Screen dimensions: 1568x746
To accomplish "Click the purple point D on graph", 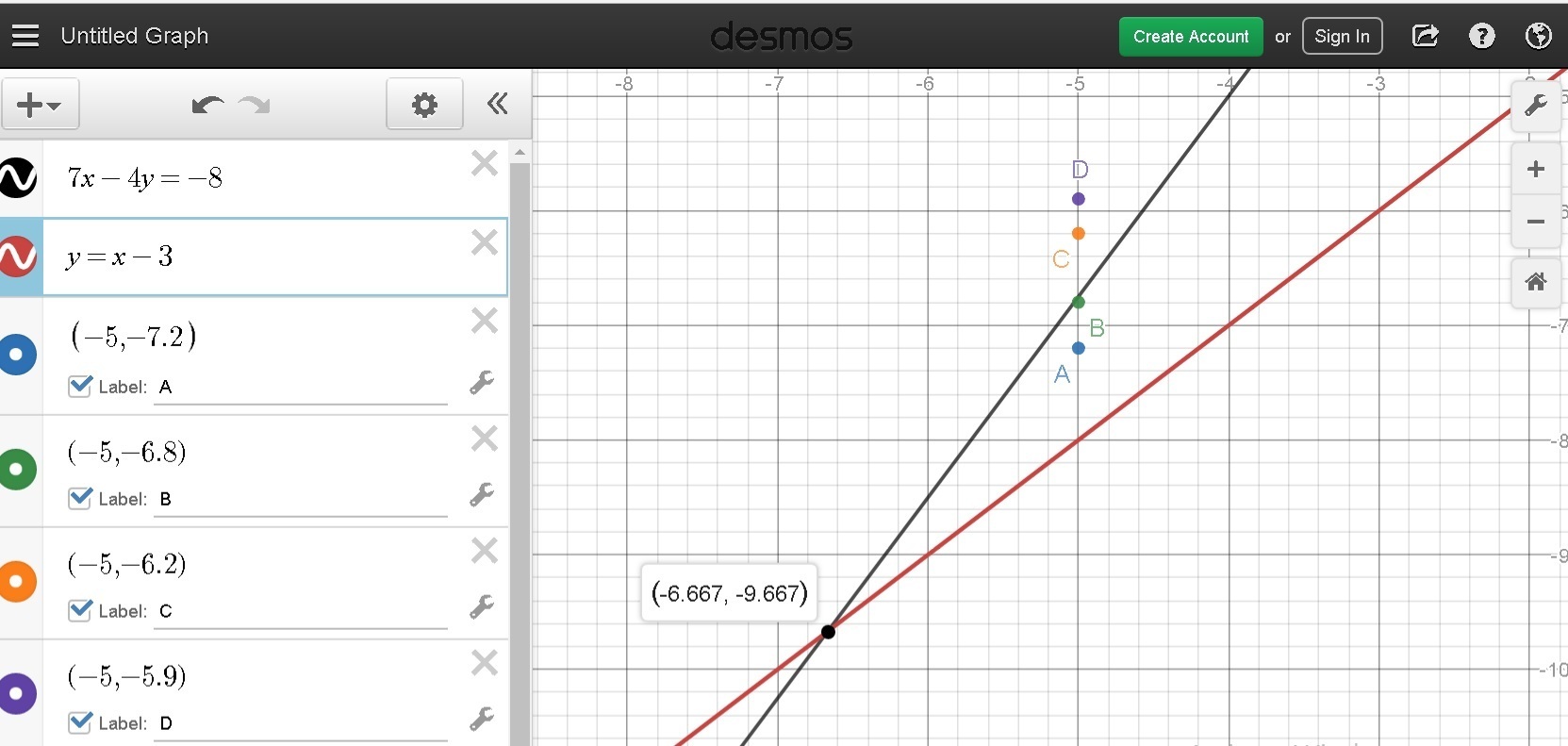I will tap(1079, 199).
